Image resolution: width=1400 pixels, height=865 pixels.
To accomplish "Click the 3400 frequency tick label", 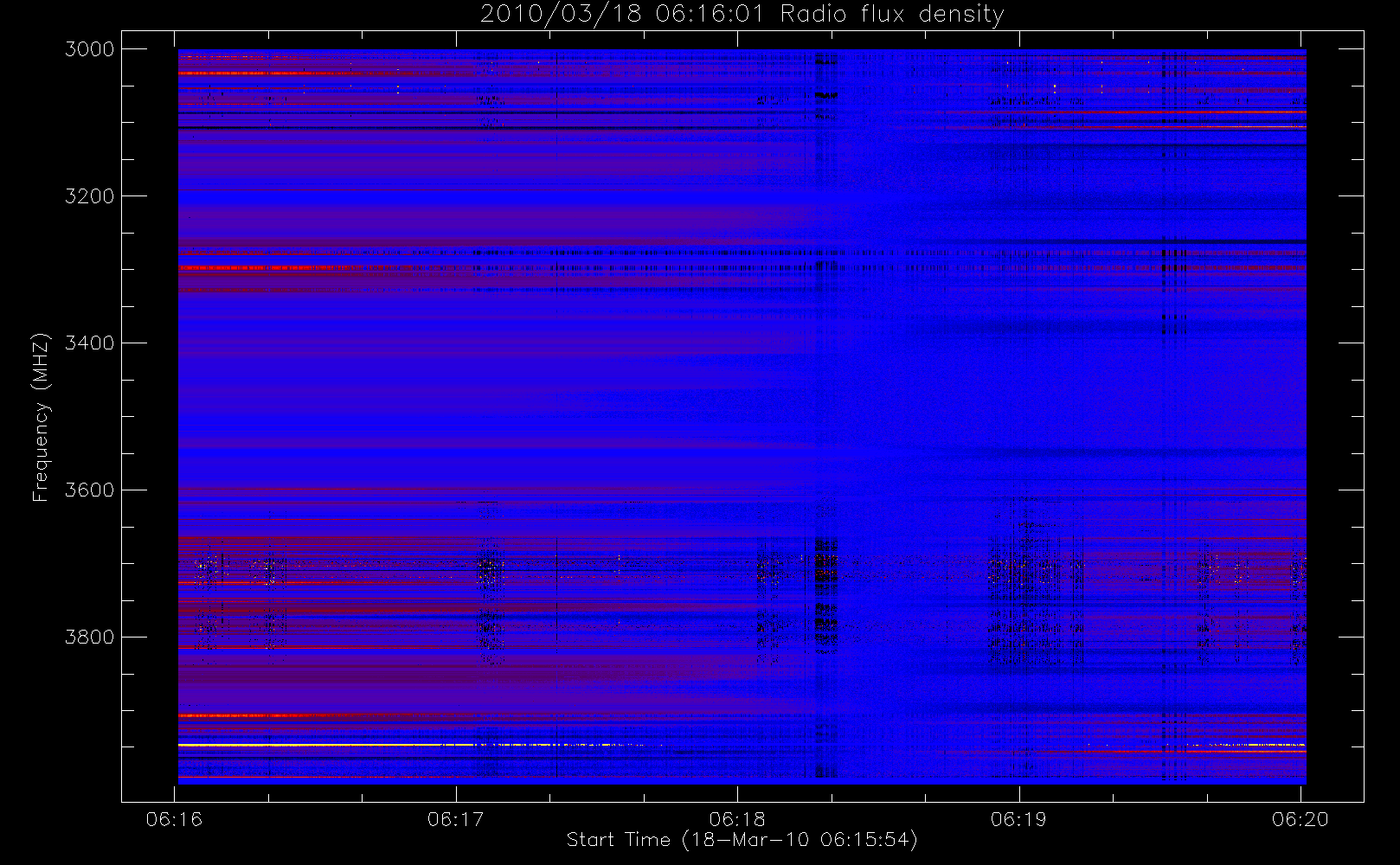I will [90, 343].
